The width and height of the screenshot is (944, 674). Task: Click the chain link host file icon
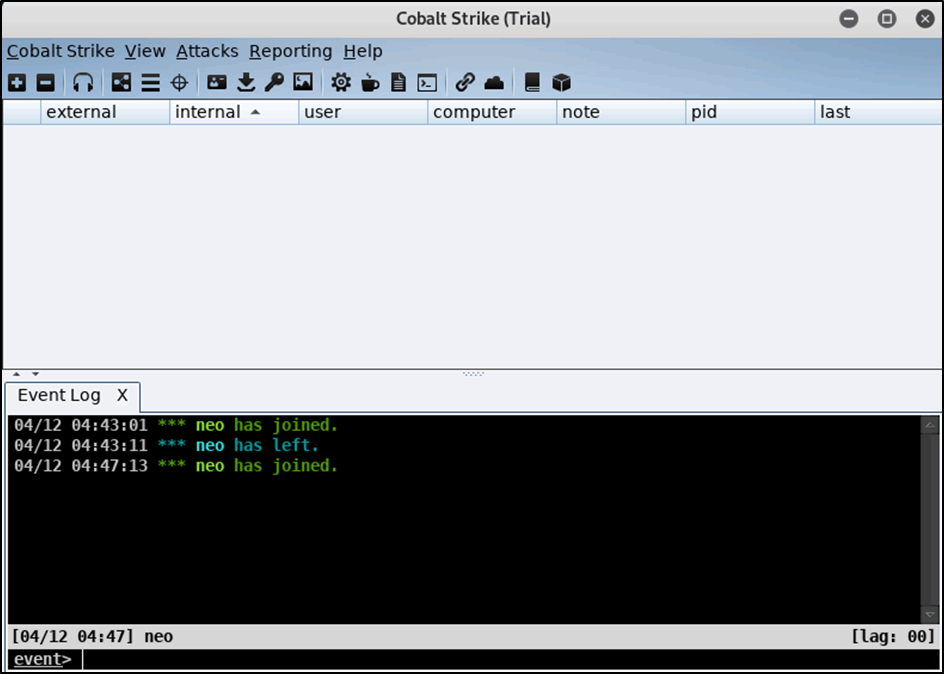tap(465, 82)
